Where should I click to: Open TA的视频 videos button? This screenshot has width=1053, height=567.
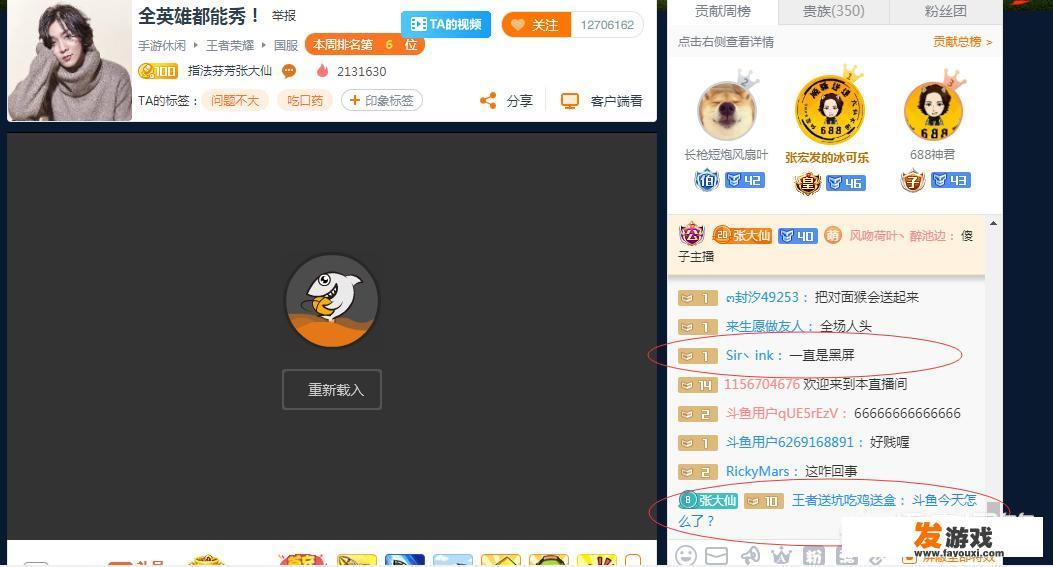[446, 24]
